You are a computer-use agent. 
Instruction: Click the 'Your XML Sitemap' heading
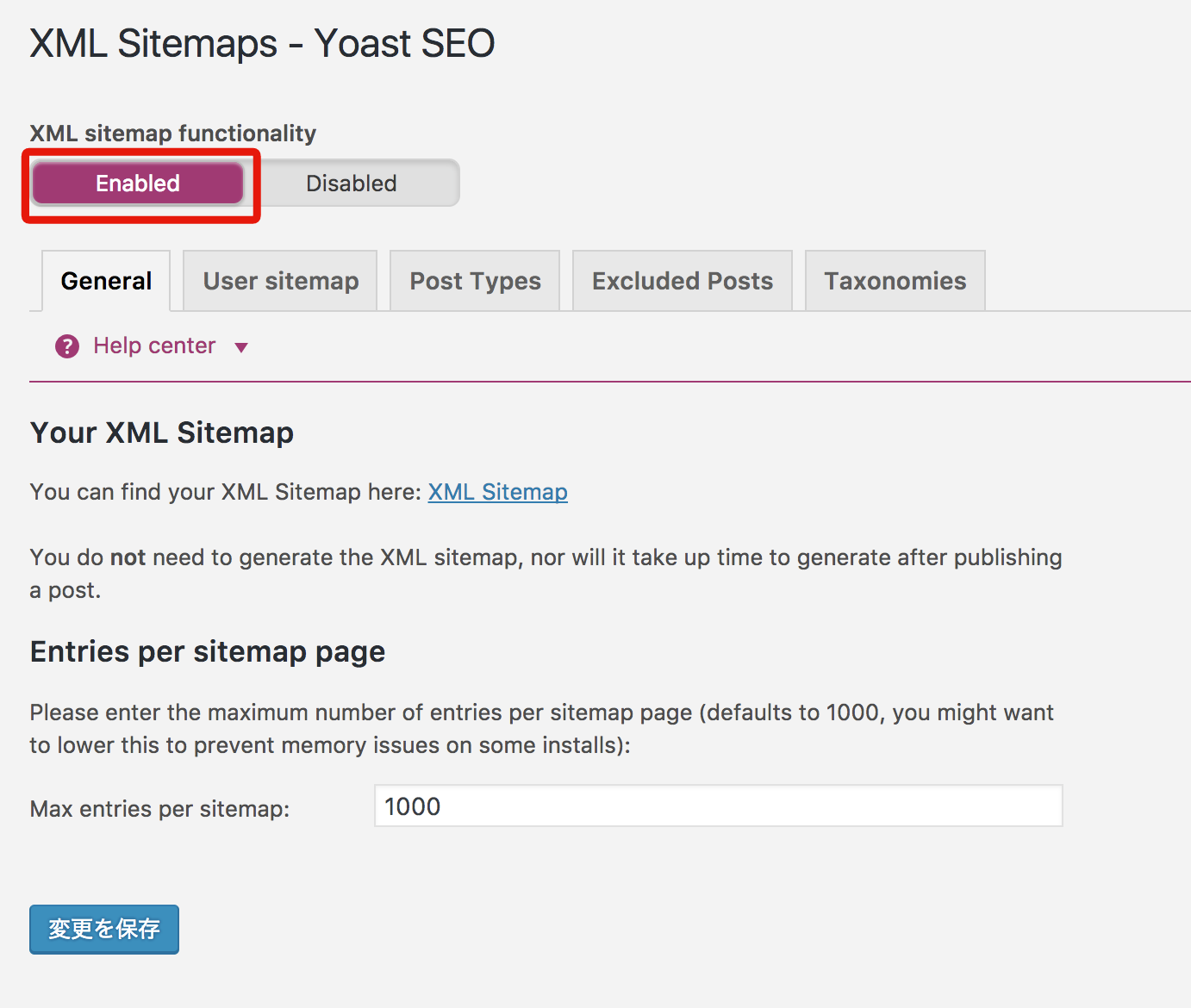(162, 432)
